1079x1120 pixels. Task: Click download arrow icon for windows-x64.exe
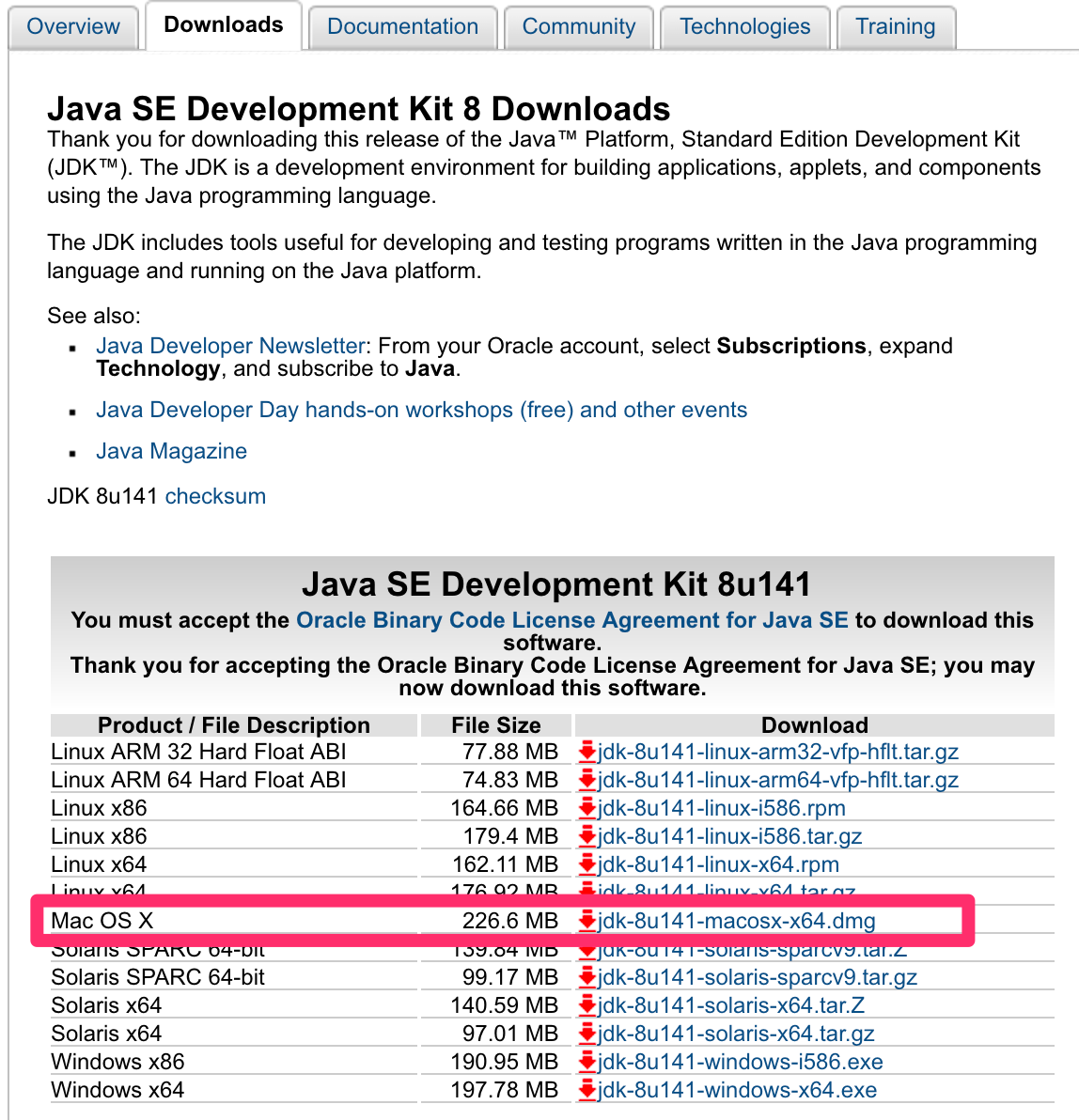tap(587, 1090)
